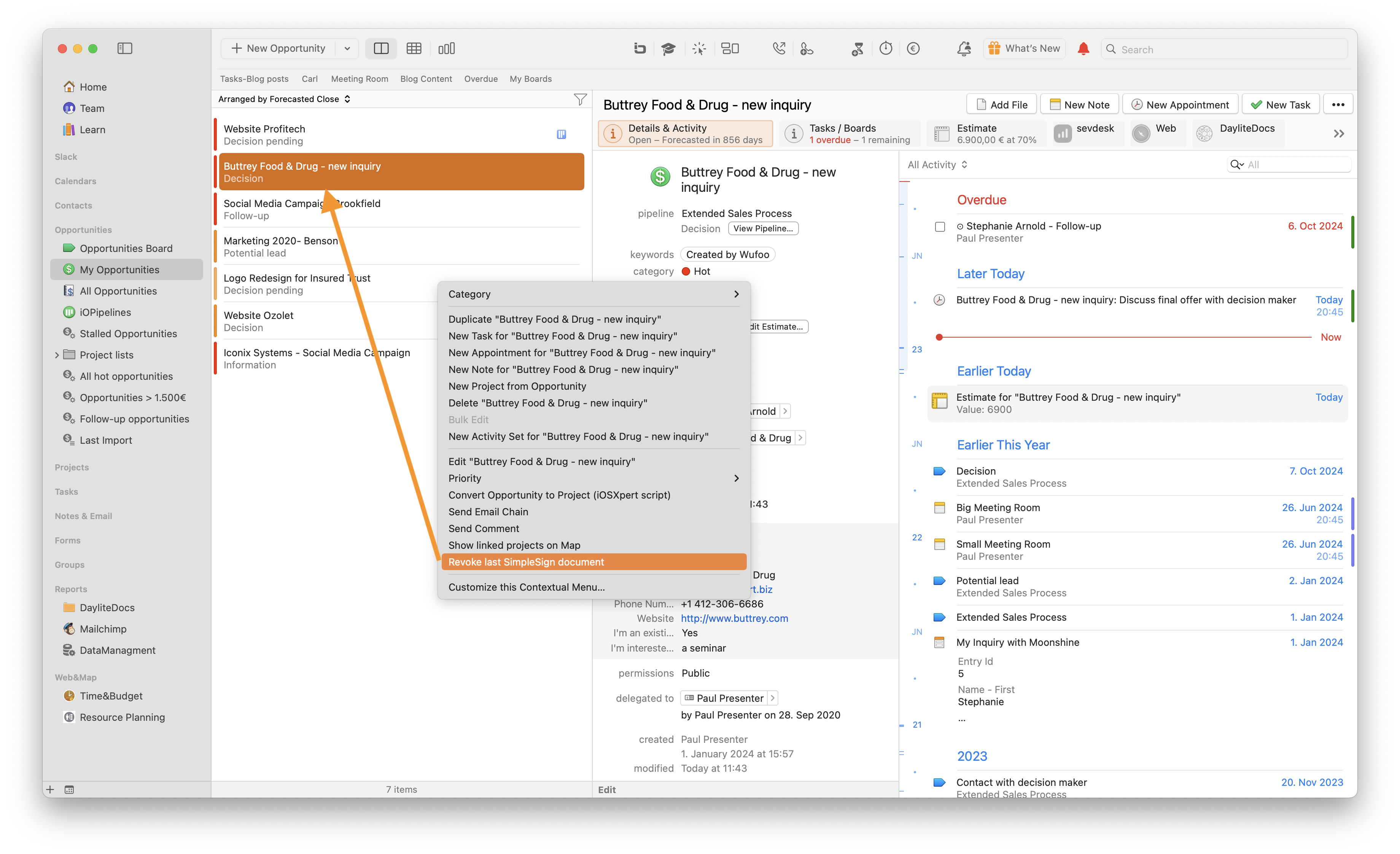
Task: Open Mailchimp in the sidebar
Action: [x=103, y=629]
